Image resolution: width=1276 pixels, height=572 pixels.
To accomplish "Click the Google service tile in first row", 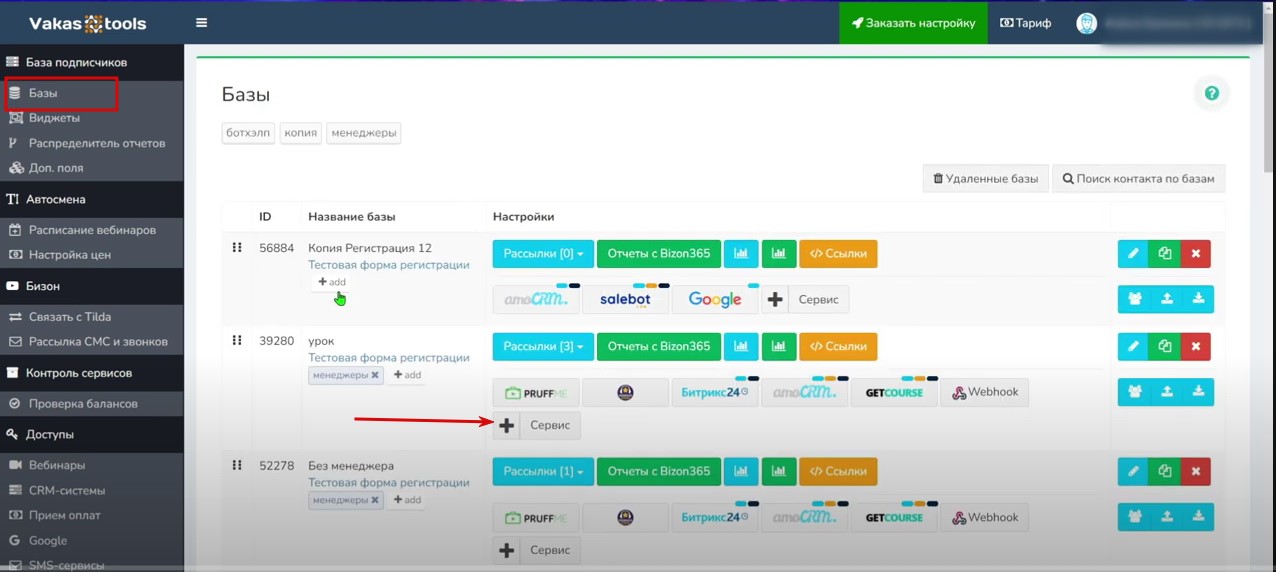I will click(x=714, y=299).
